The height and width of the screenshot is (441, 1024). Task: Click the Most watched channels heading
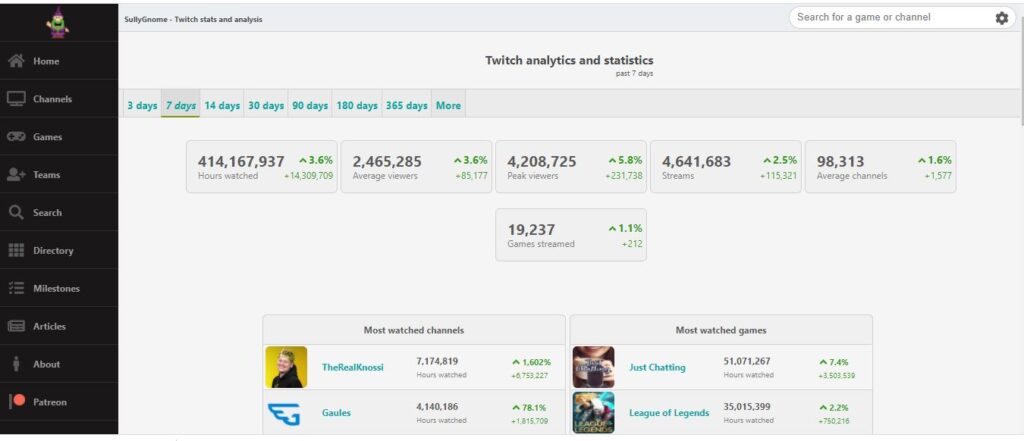click(x=414, y=330)
